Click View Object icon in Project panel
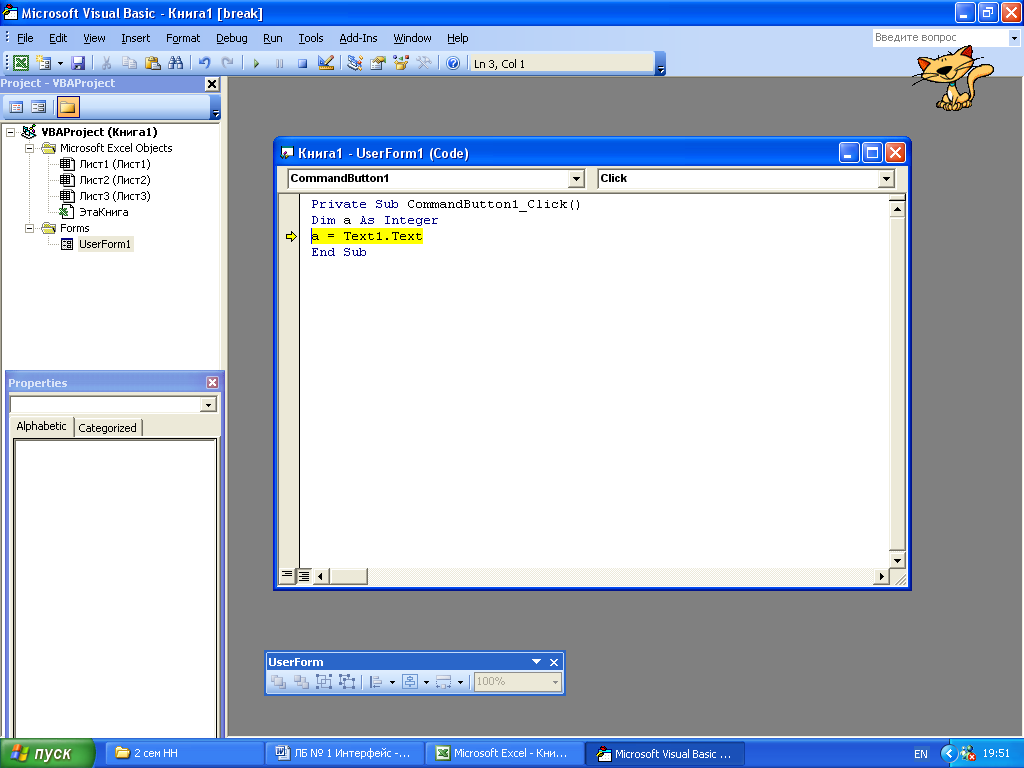The image size is (1024, 768). [39, 107]
